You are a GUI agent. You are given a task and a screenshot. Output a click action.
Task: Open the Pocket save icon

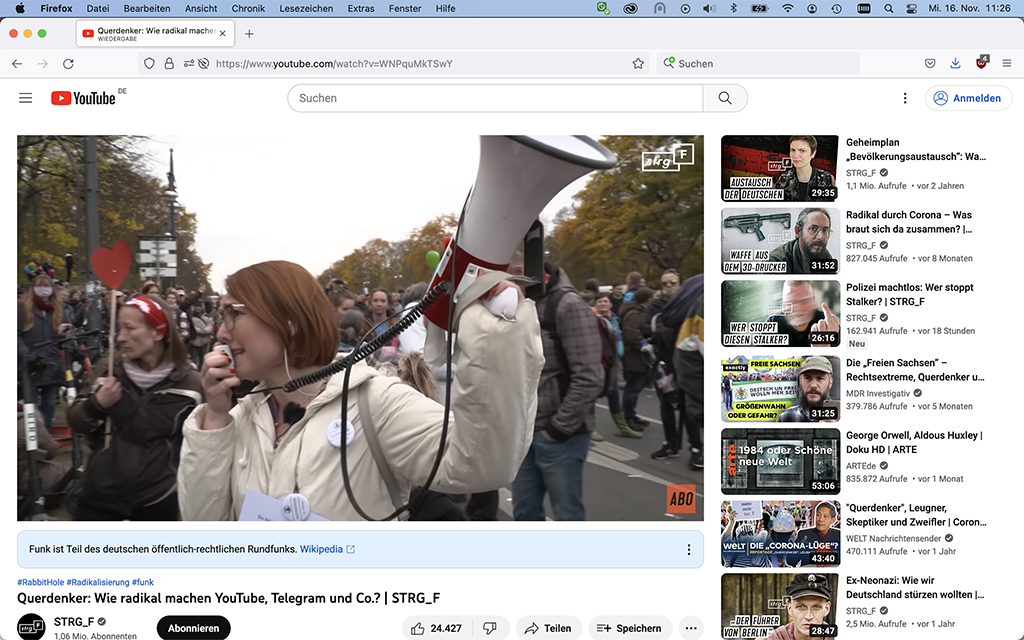tap(930, 63)
